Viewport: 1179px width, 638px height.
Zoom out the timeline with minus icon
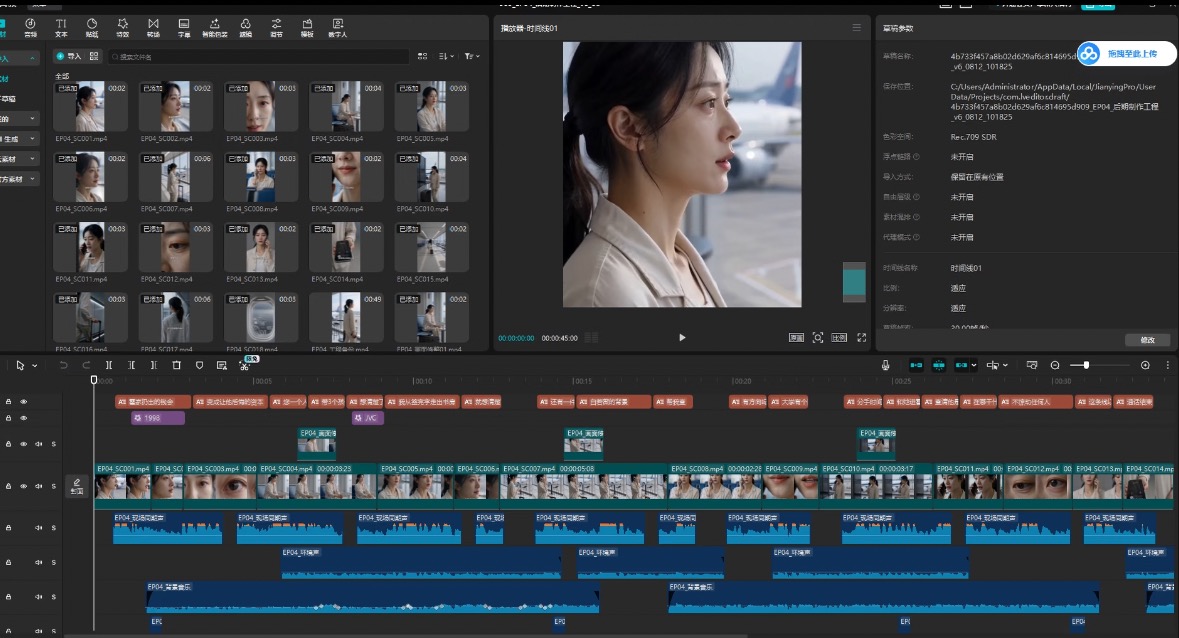[1055, 365]
